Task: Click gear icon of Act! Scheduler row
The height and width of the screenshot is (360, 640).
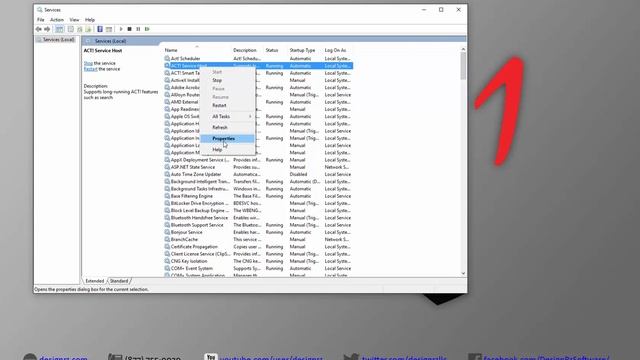Action: pyautogui.click(x=167, y=58)
